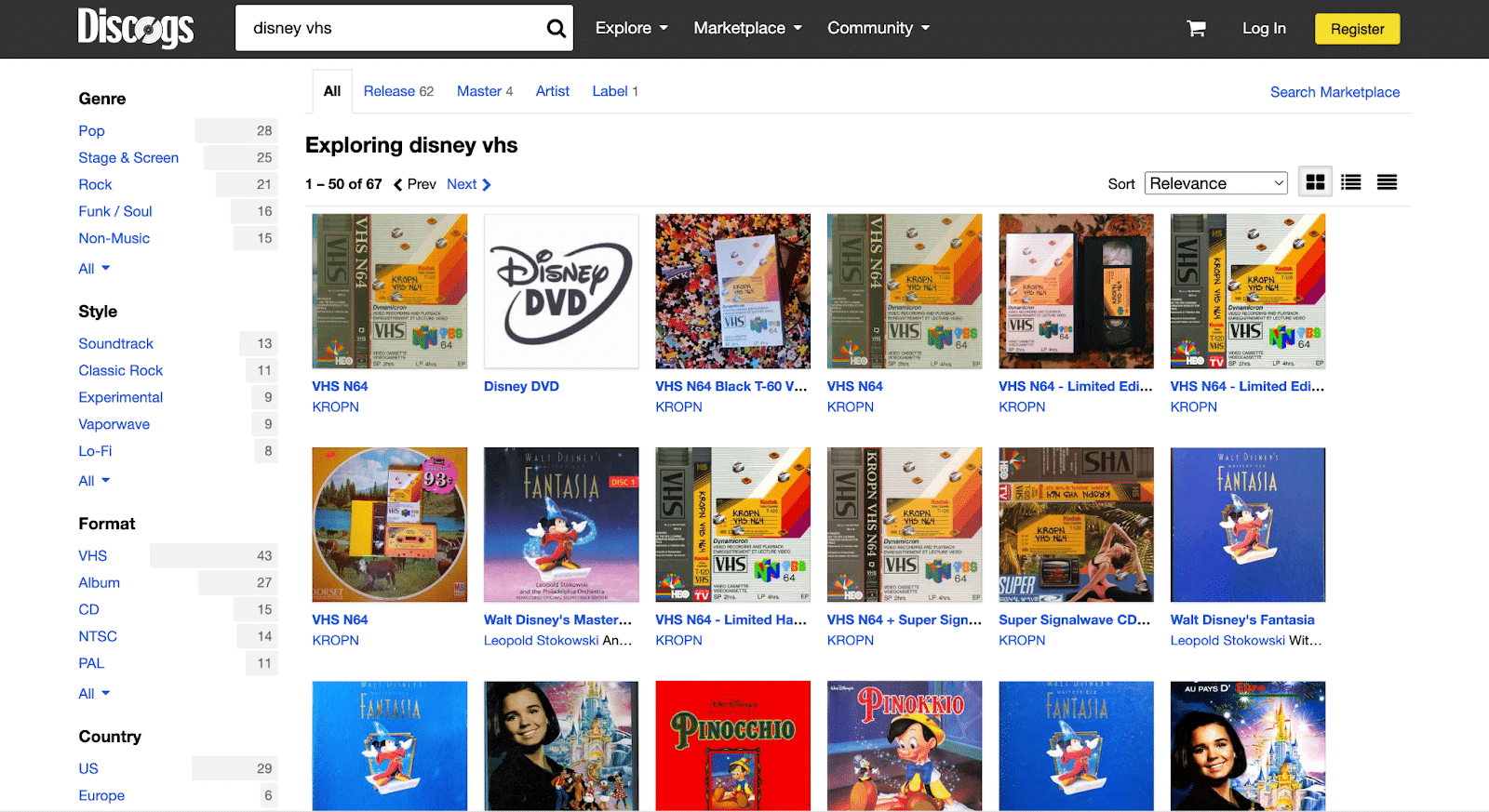Open the Community menu
The width and height of the screenshot is (1489, 812).
point(879,28)
